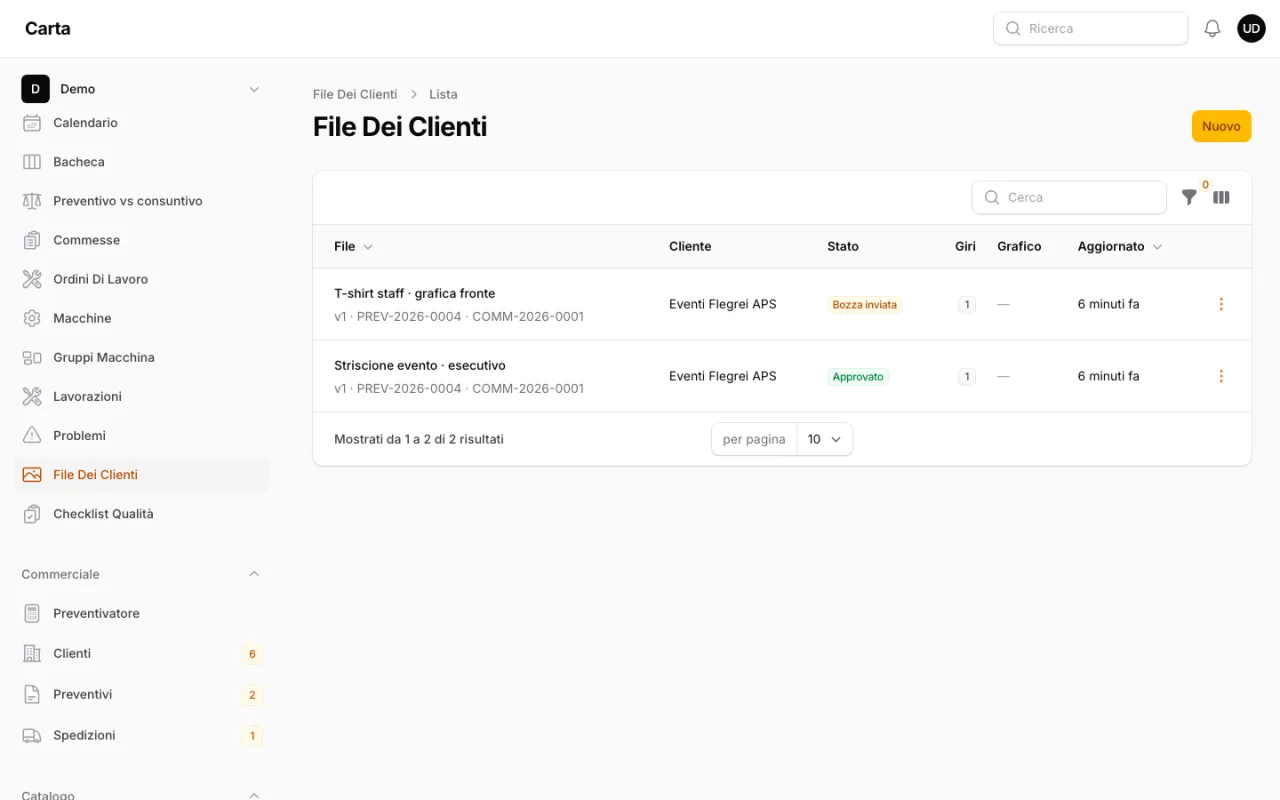
Task: Click the Preventivatore calculator icon
Action: (32, 613)
